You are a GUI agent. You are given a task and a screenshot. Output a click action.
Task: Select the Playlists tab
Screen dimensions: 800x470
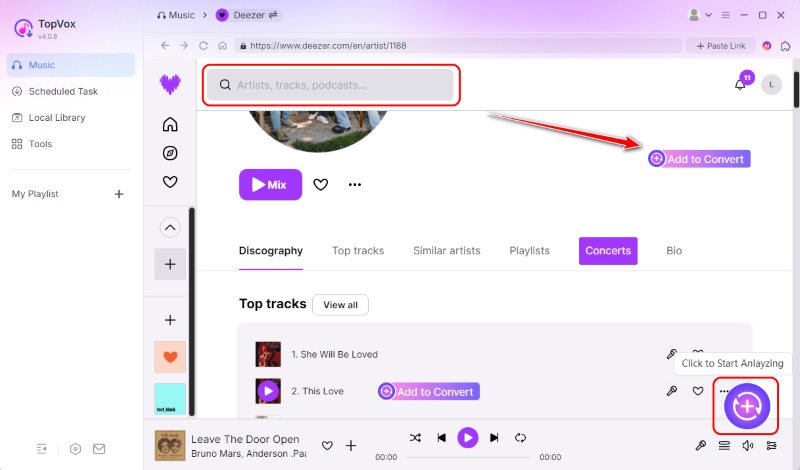[530, 251]
